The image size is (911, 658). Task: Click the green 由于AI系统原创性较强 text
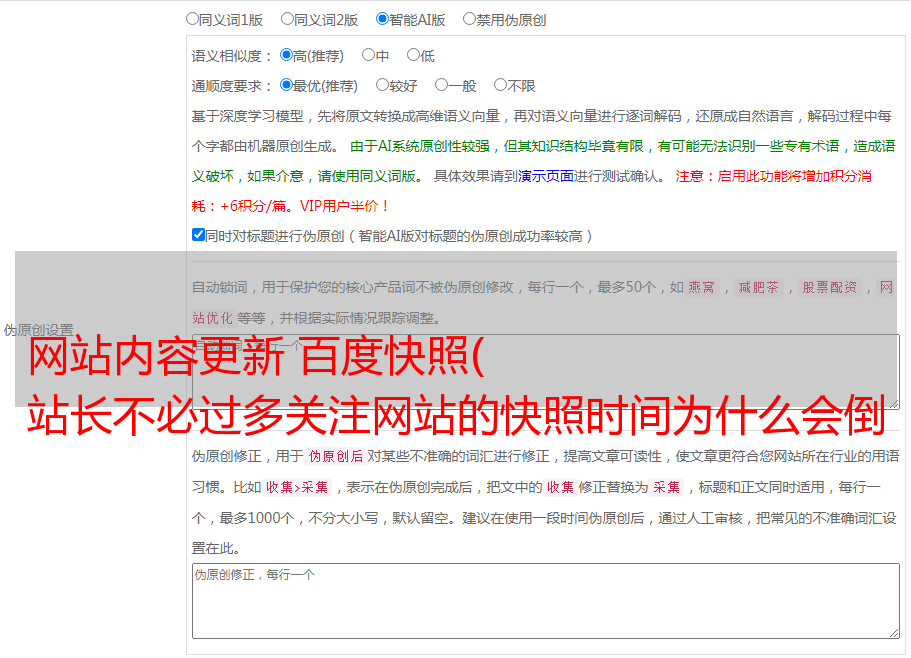pos(420,146)
